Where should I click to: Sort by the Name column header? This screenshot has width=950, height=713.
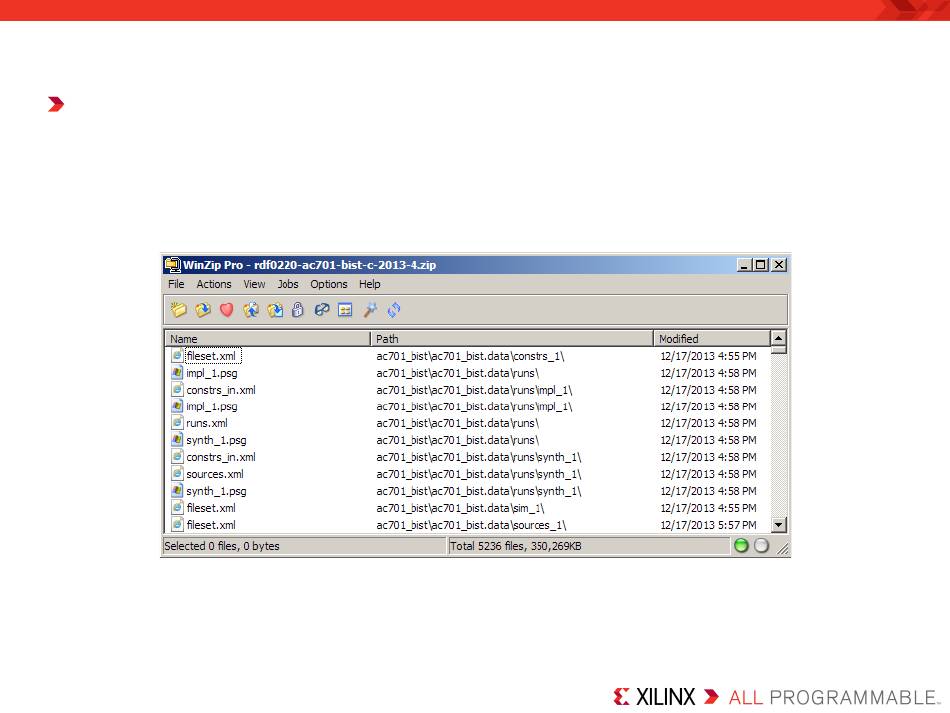267,339
